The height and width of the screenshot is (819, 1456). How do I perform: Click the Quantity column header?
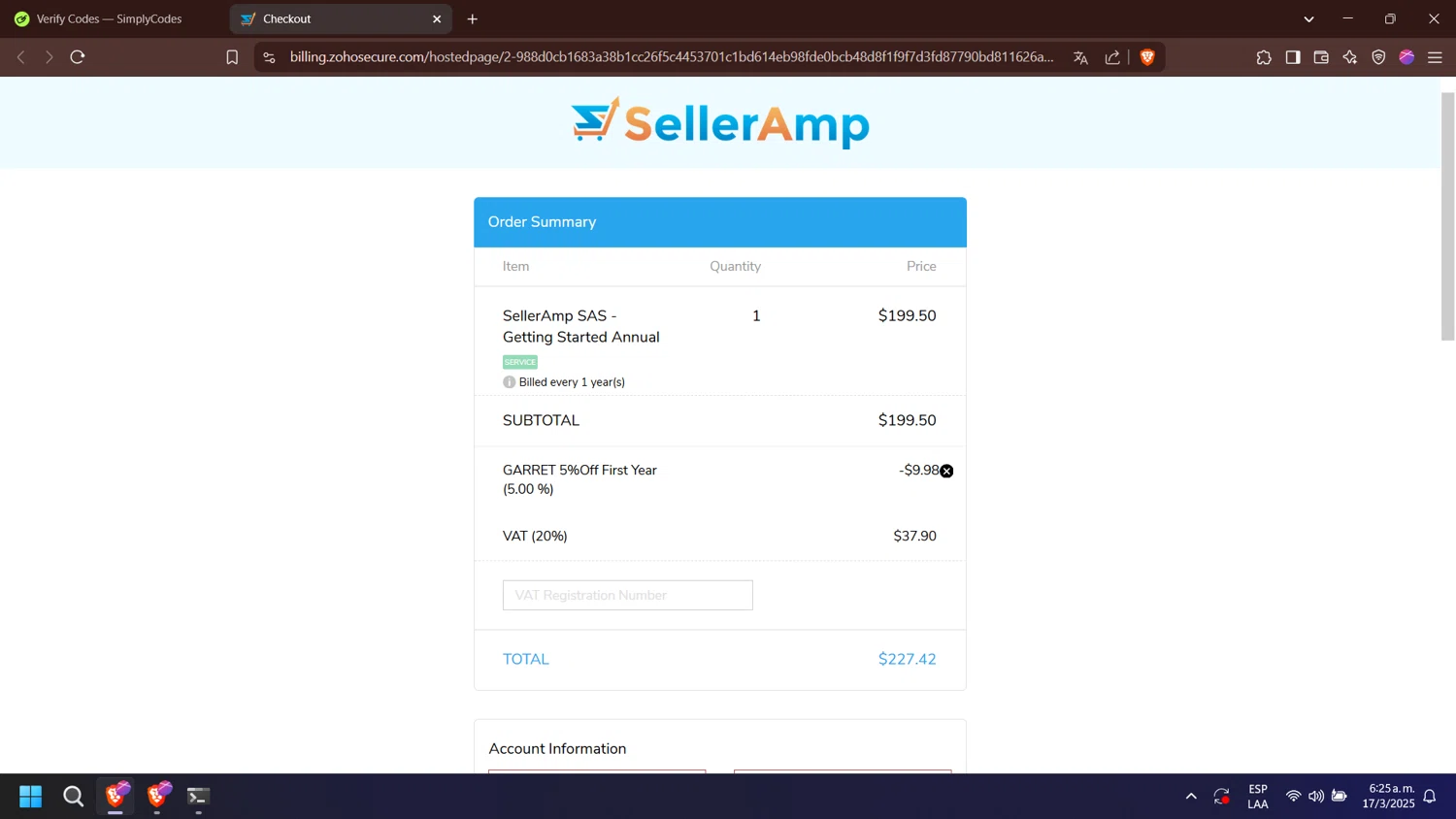[735, 266]
